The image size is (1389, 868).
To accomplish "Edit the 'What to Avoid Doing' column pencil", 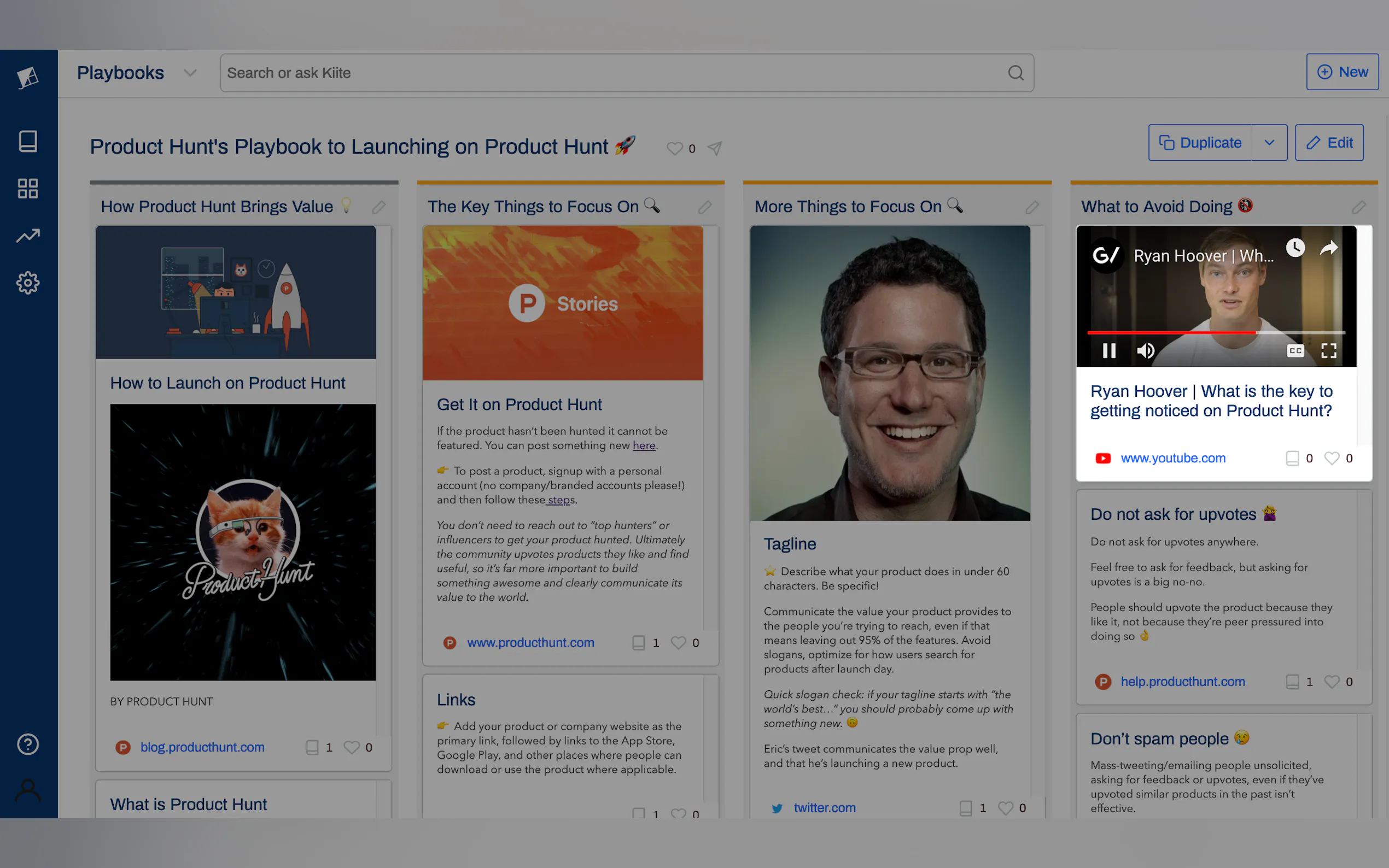I will point(1358,207).
